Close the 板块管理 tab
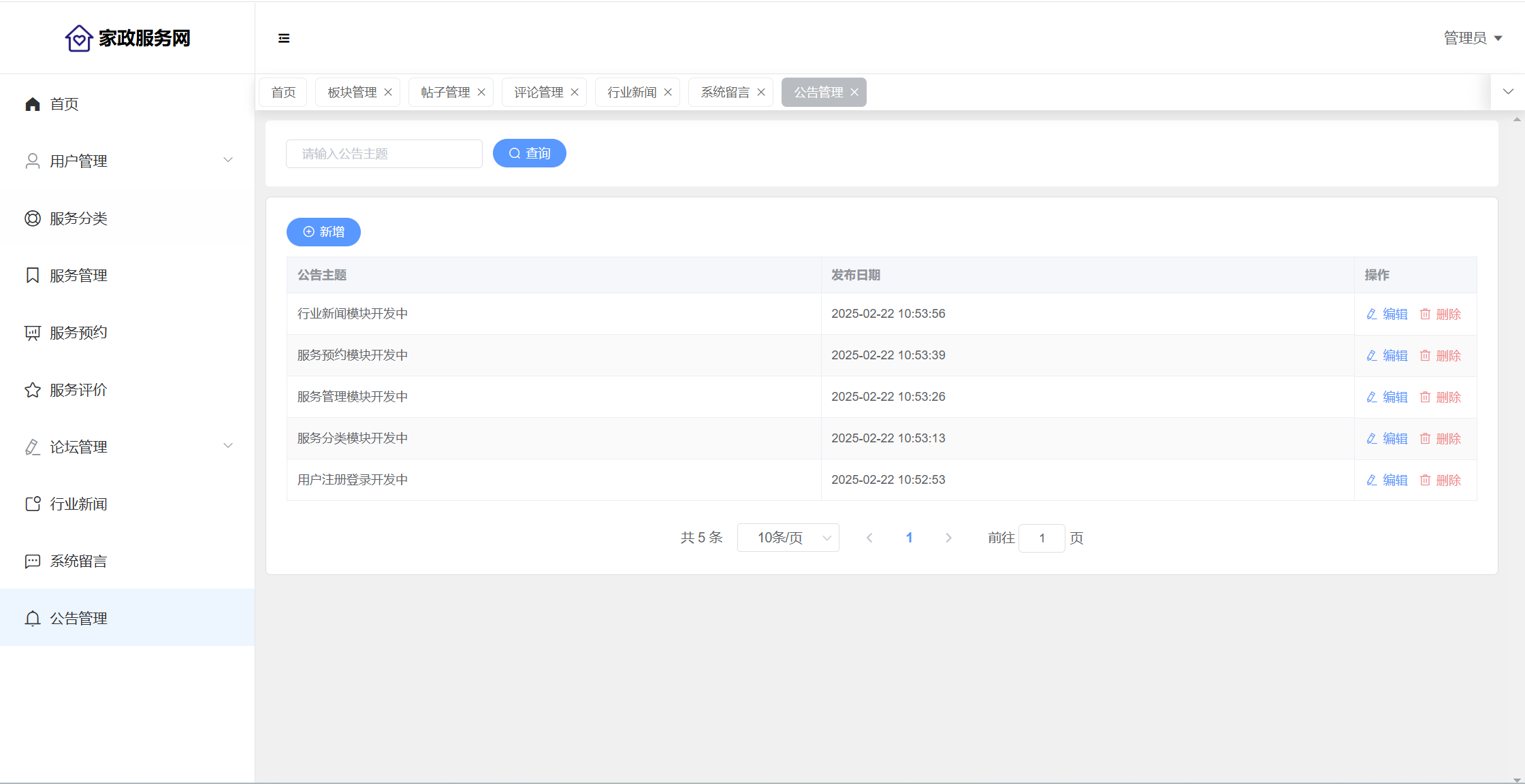The image size is (1525, 784). [388, 93]
